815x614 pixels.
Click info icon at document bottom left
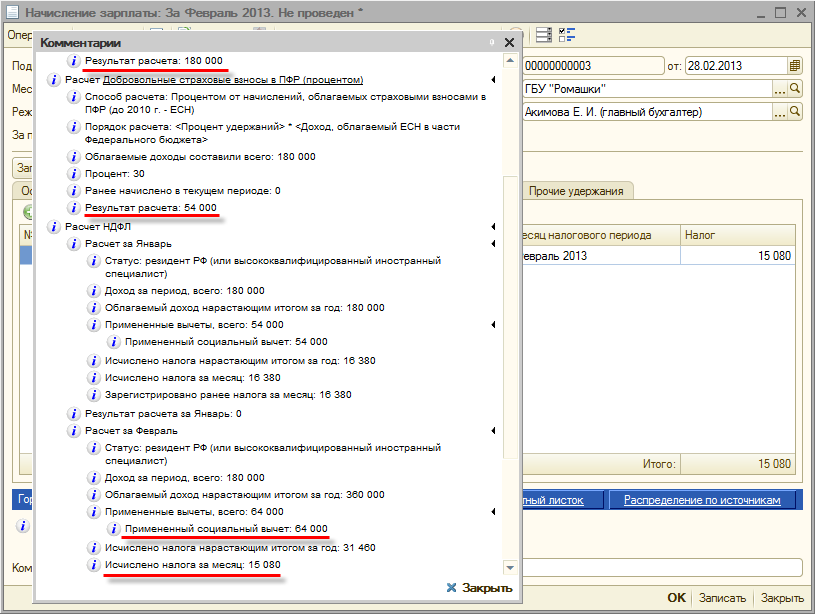(x=22, y=526)
